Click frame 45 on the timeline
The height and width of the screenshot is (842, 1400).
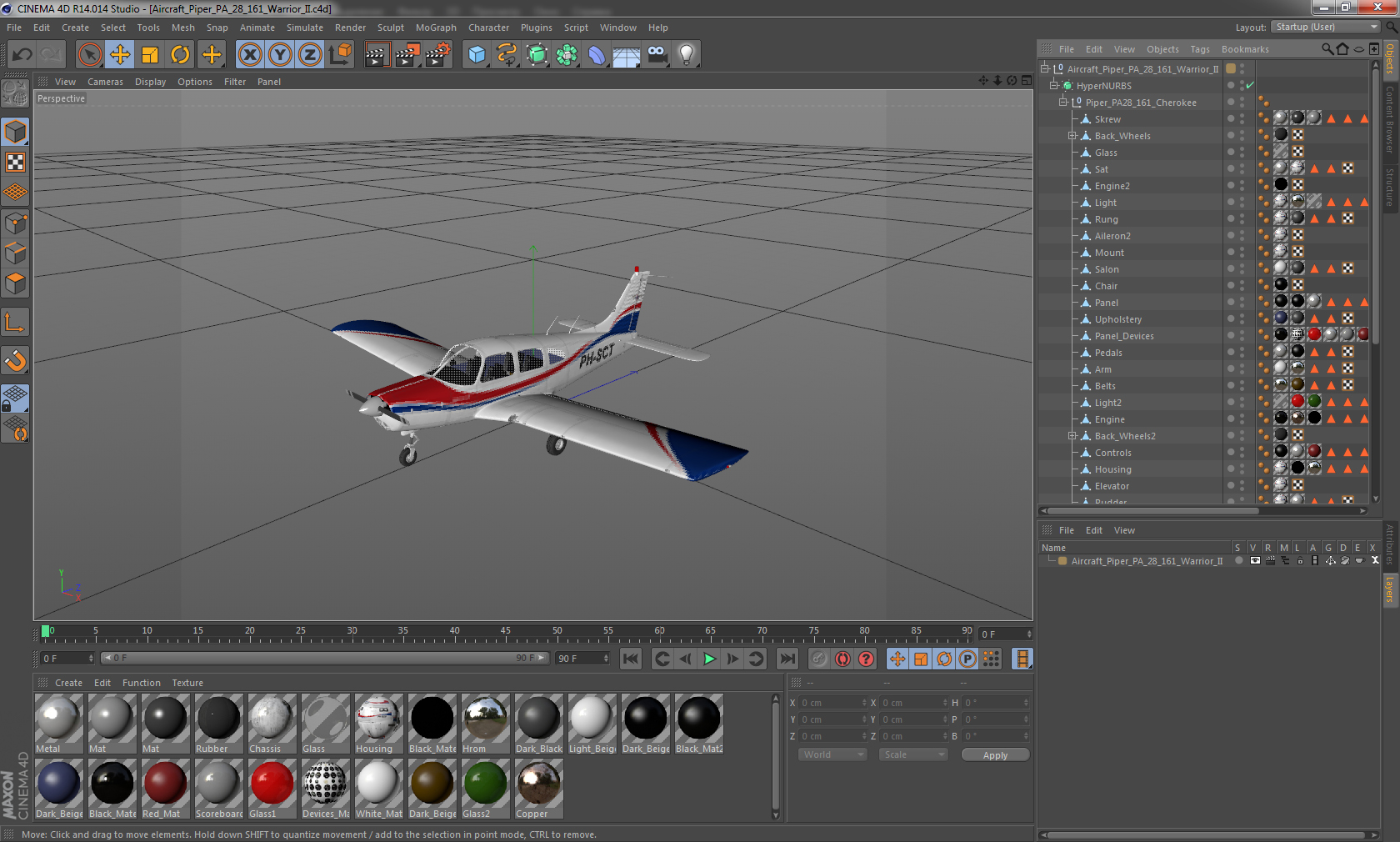coord(506,633)
